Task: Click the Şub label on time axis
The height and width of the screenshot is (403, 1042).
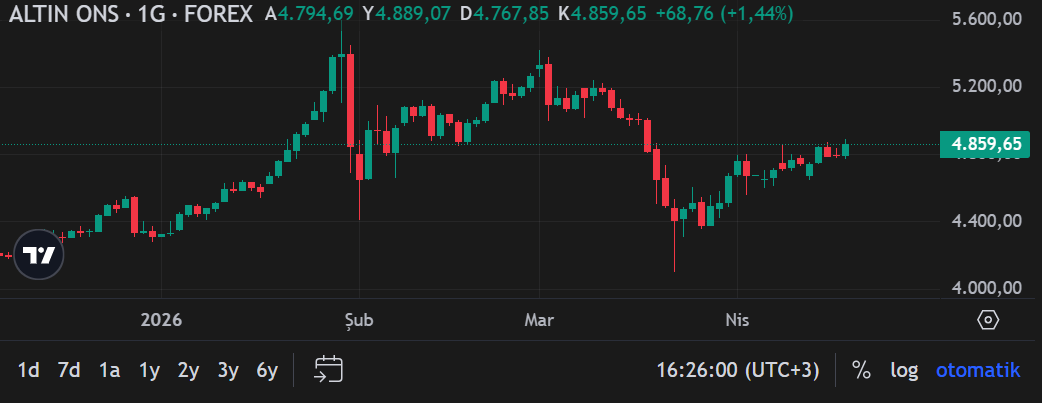Action: [x=358, y=321]
